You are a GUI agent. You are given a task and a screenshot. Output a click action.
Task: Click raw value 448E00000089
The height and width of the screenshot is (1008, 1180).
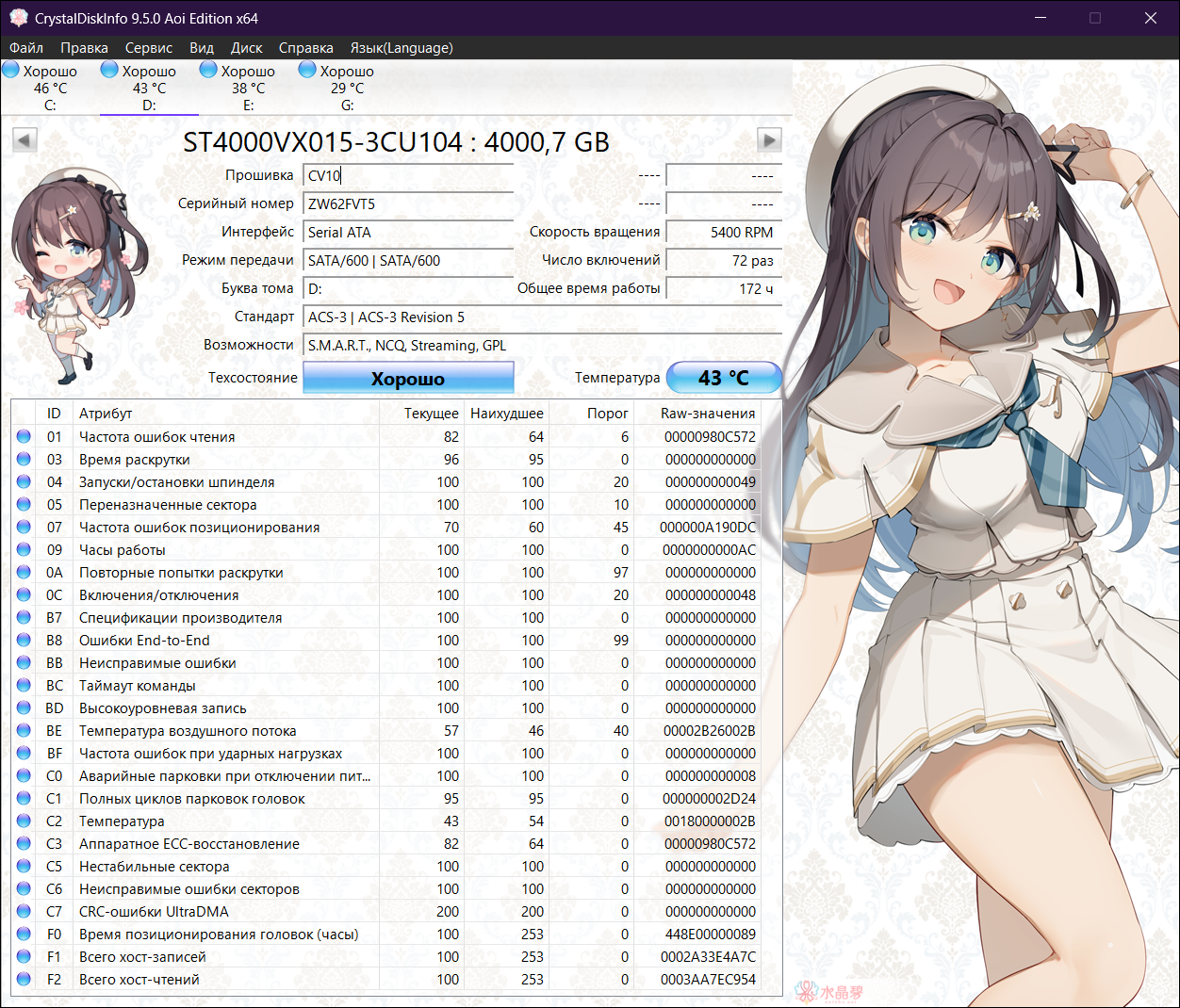pos(710,934)
